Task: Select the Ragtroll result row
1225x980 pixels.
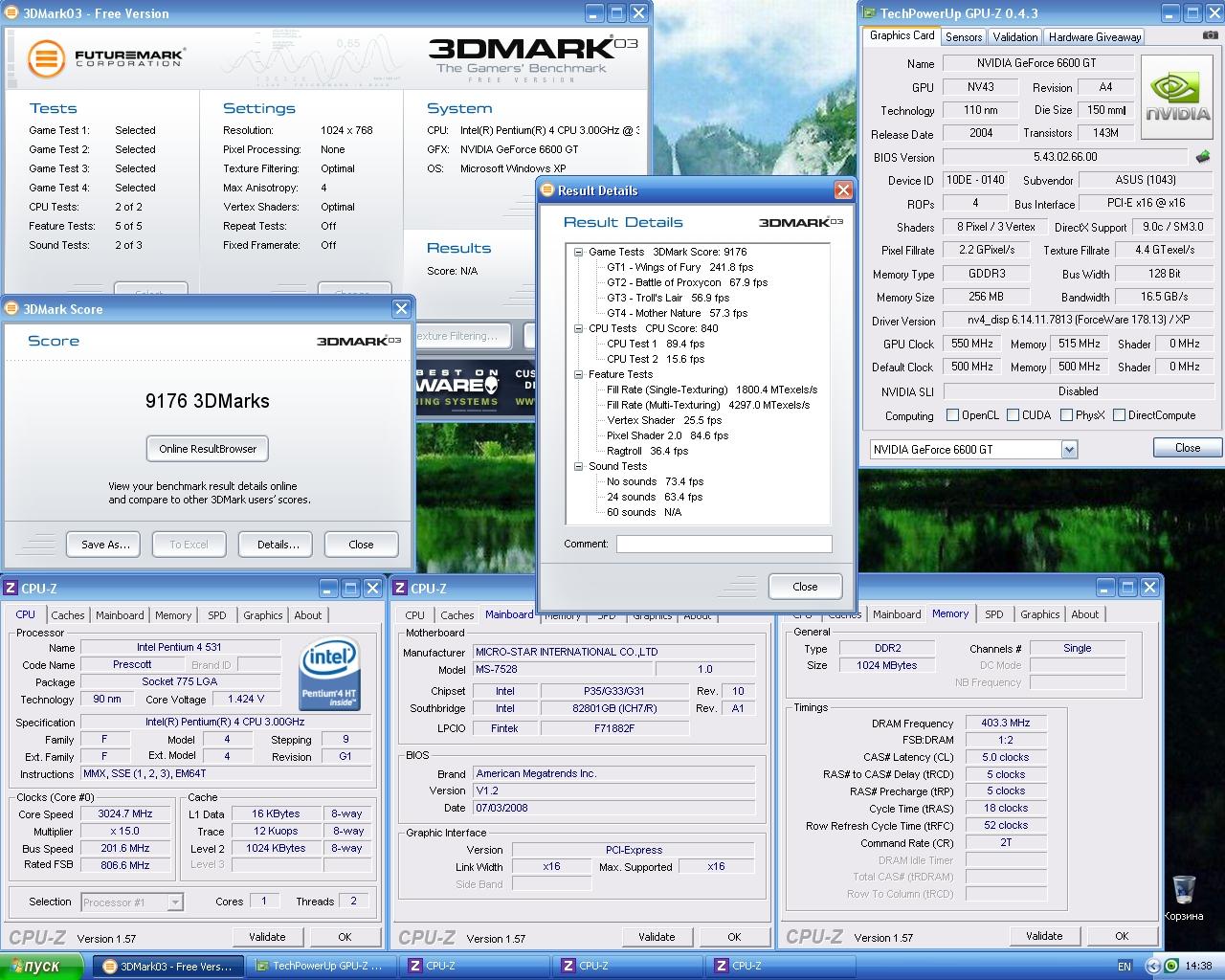Action: click(647, 451)
